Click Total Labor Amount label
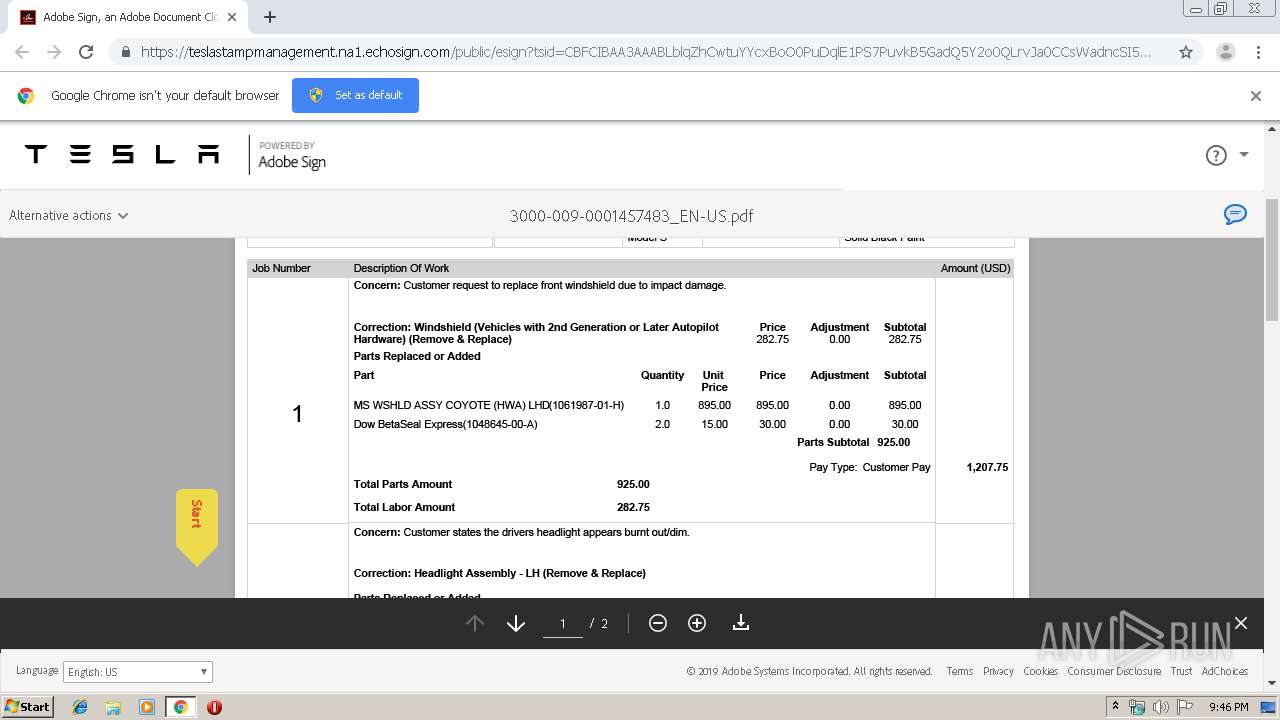 (404, 507)
